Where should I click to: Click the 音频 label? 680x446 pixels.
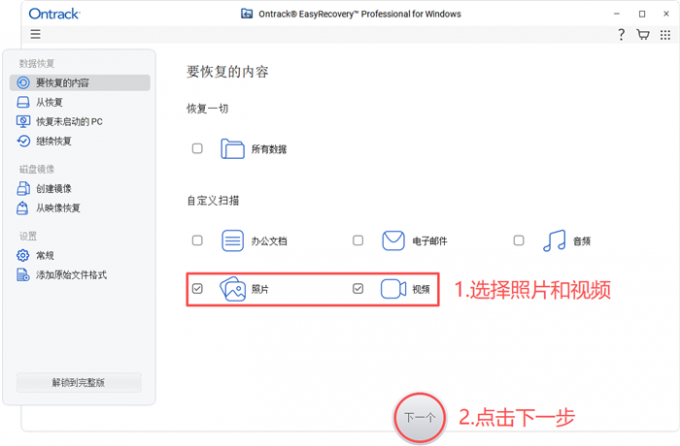(x=582, y=241)
